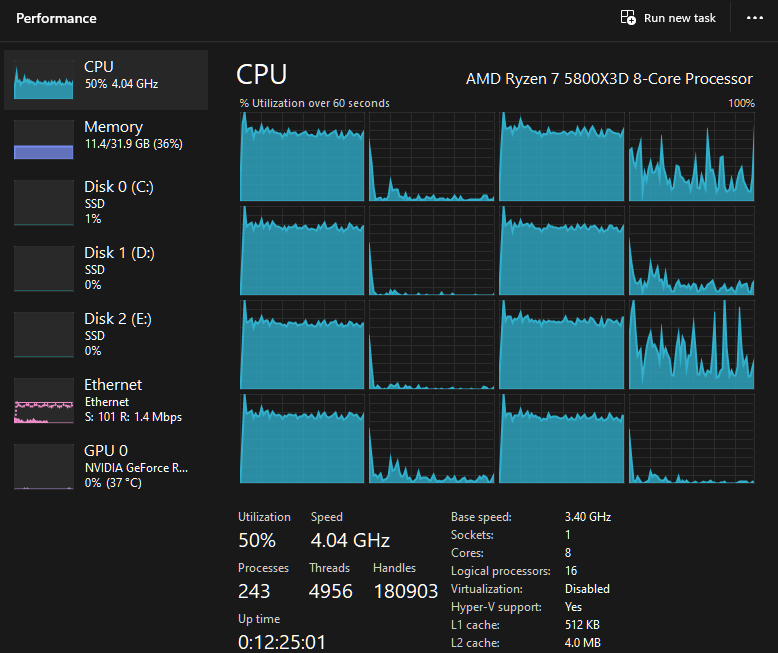Click the 50% Utilization value
This screenshot has width=778, height=653.
pos(257,541)
